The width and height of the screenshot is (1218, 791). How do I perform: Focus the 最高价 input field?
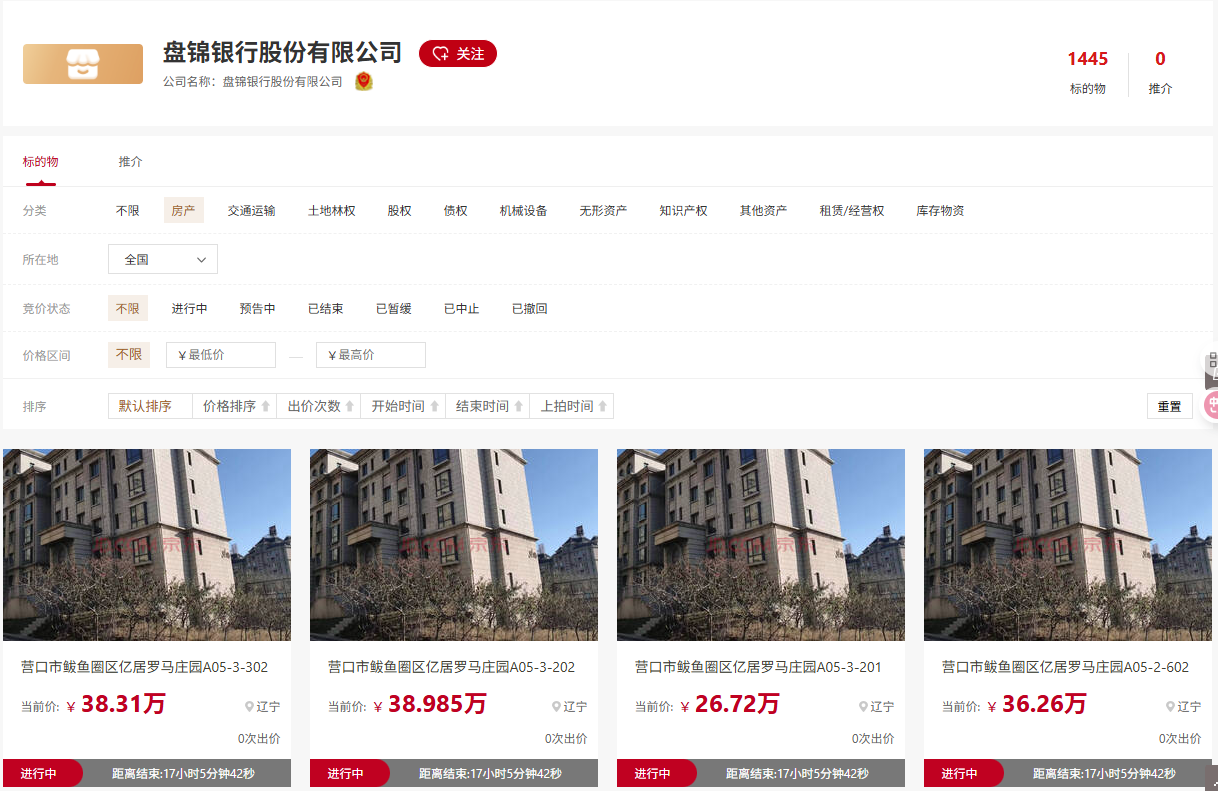coord(371,355)
